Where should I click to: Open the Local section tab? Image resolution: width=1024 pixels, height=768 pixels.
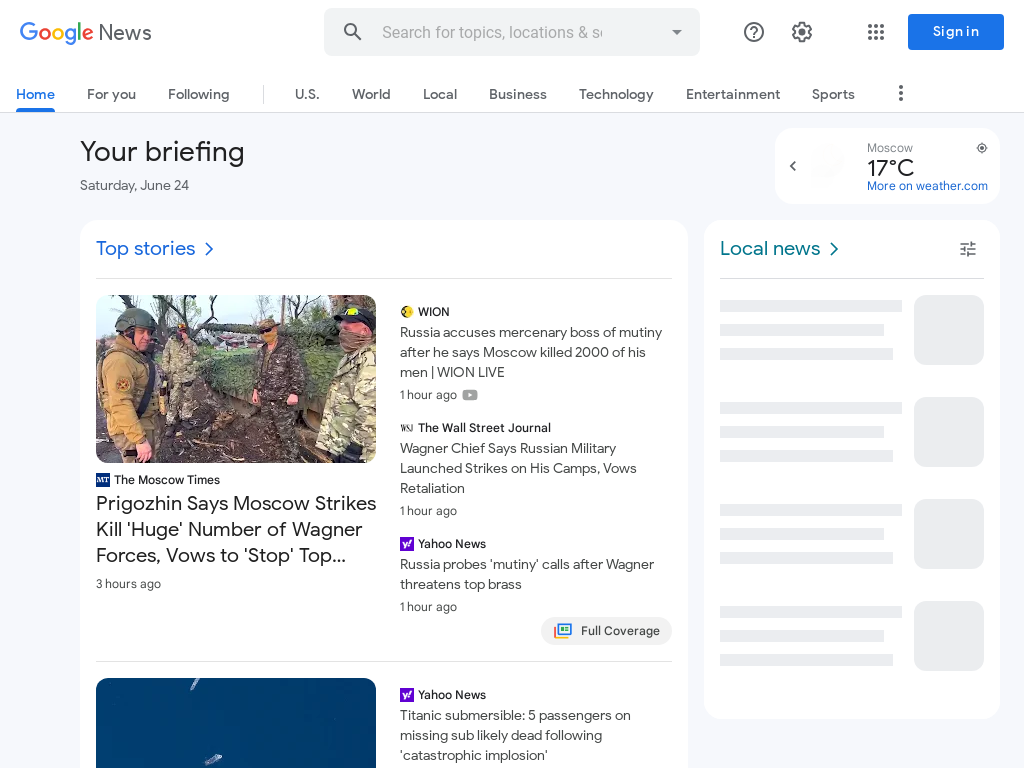pos(440,94)
